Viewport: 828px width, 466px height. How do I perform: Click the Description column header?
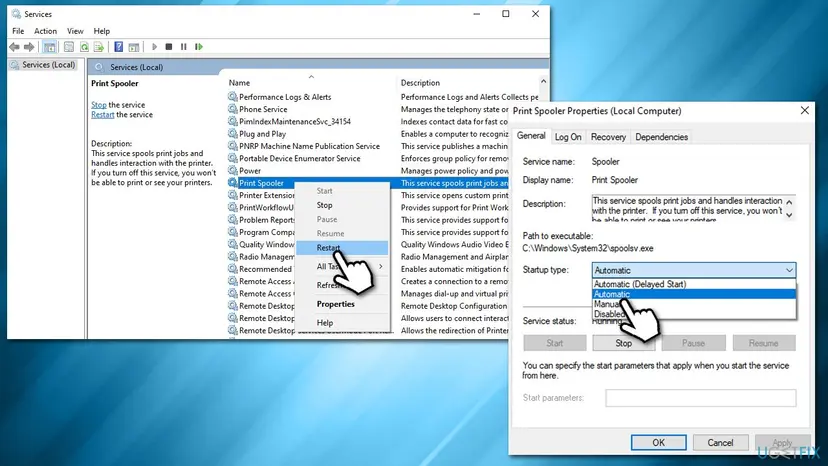(420, 82)
